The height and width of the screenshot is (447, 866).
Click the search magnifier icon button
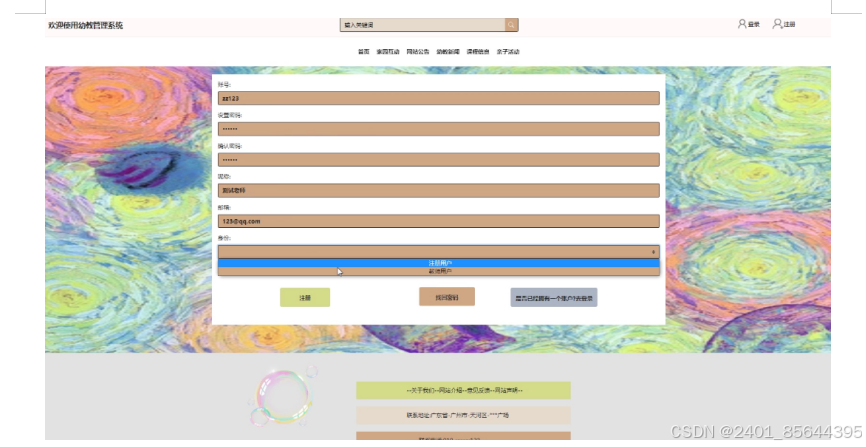point(511,25)
